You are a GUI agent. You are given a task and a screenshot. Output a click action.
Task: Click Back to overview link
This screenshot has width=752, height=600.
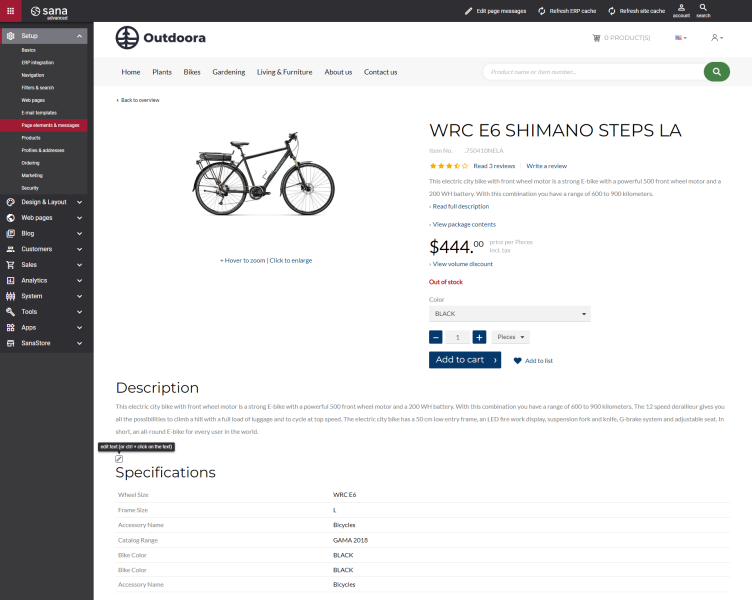(138, 100)
